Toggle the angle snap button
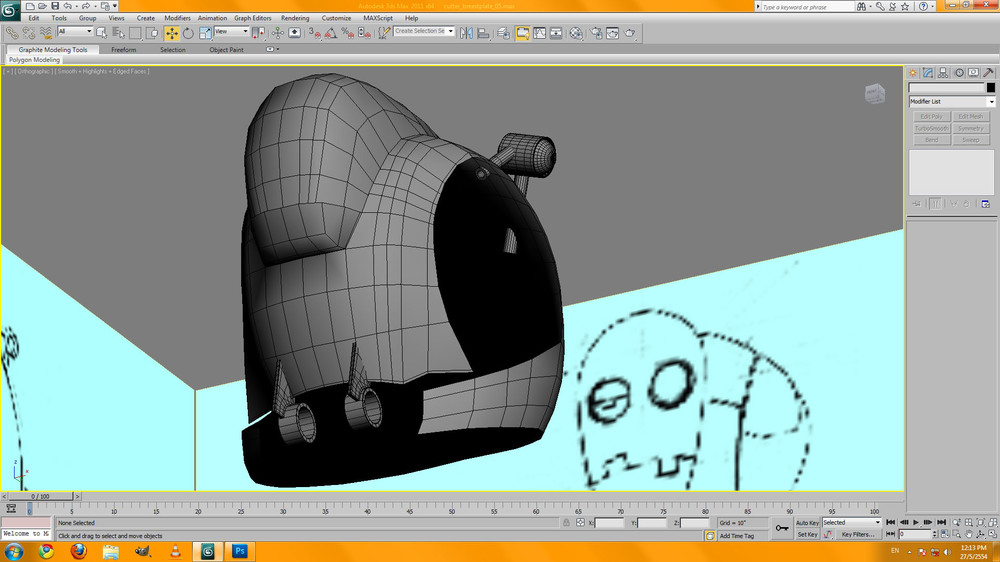This screenshot has height=562, width=1000. (330, 33)
